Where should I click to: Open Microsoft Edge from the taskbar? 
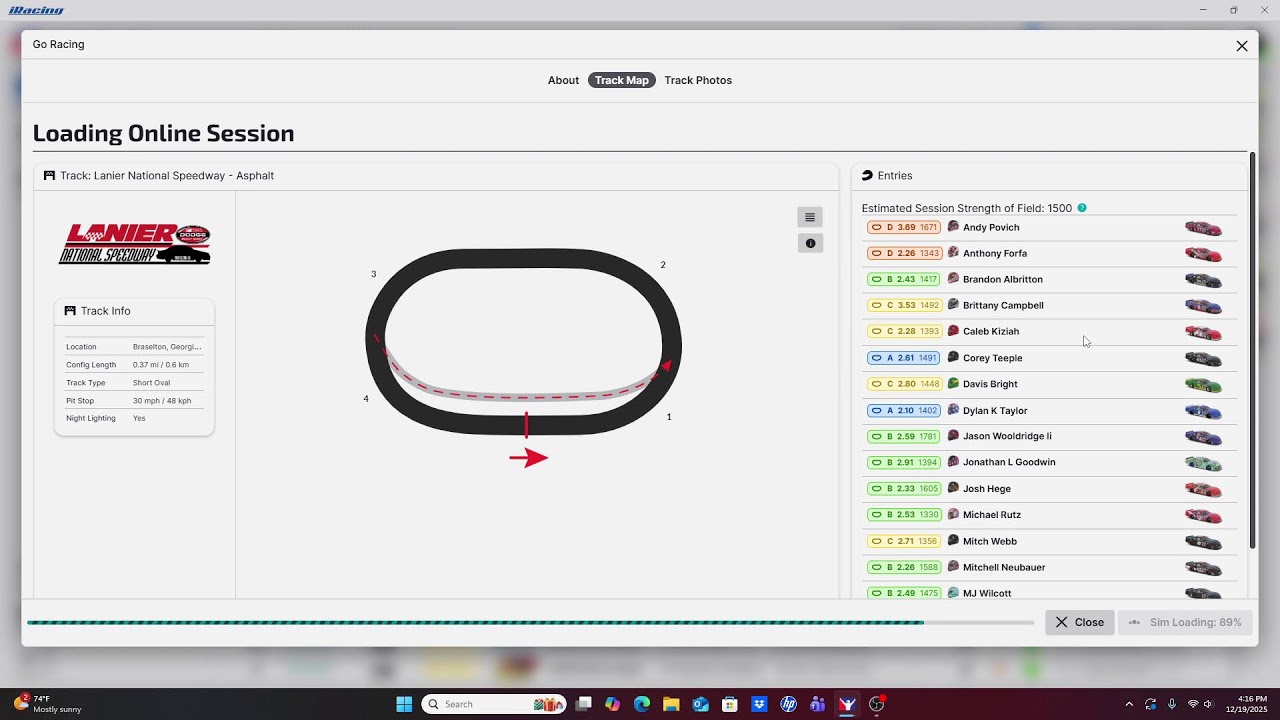(x=642, y=704)
